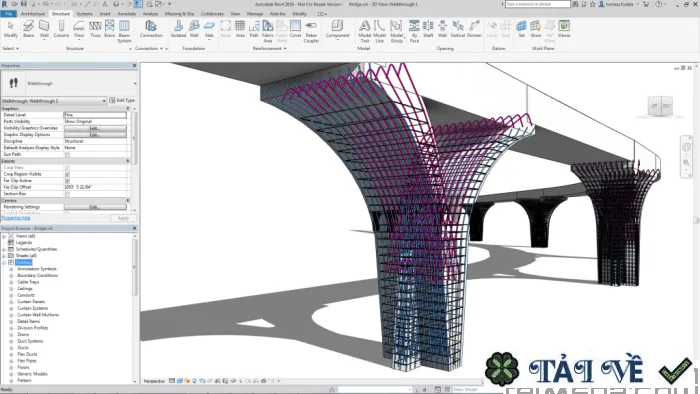Select the Truss tool
The width and height of the screenshot is (700, 394).
(x=95, y=29)
